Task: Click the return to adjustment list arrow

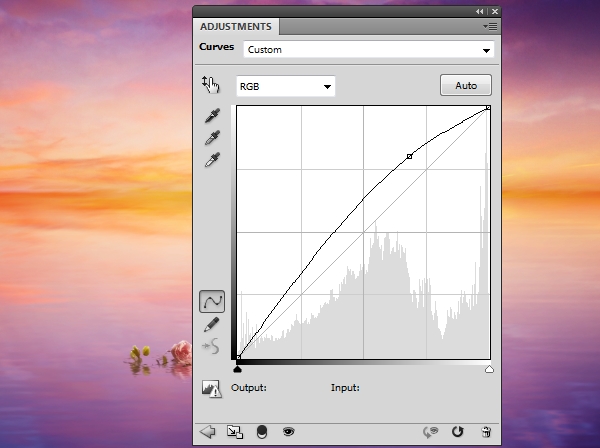Action: click(208, 432)
